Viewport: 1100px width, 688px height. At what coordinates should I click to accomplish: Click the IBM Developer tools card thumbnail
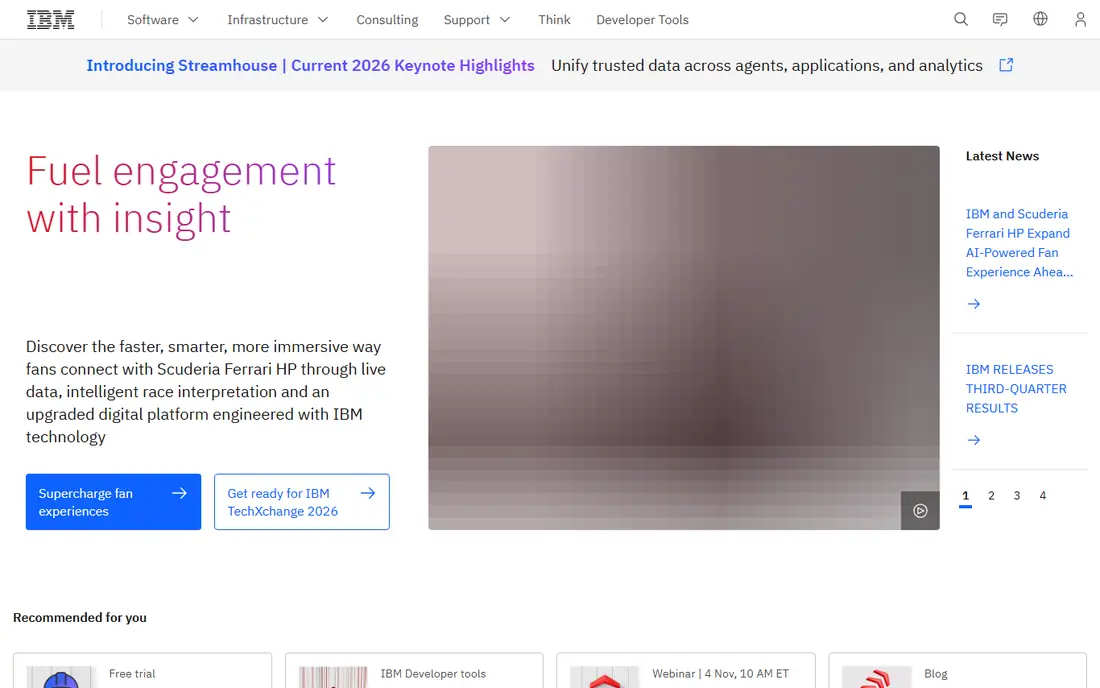(333, 677)
